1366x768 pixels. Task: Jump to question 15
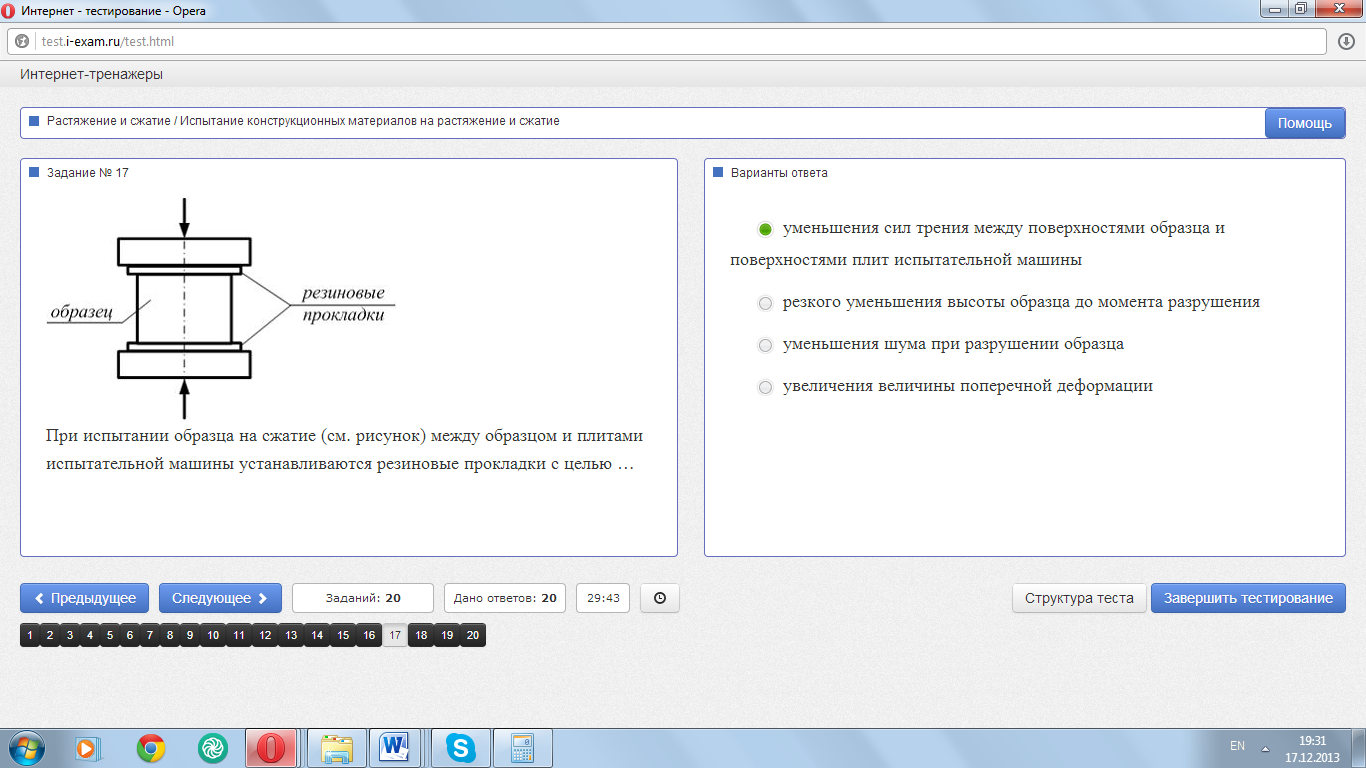343,635
